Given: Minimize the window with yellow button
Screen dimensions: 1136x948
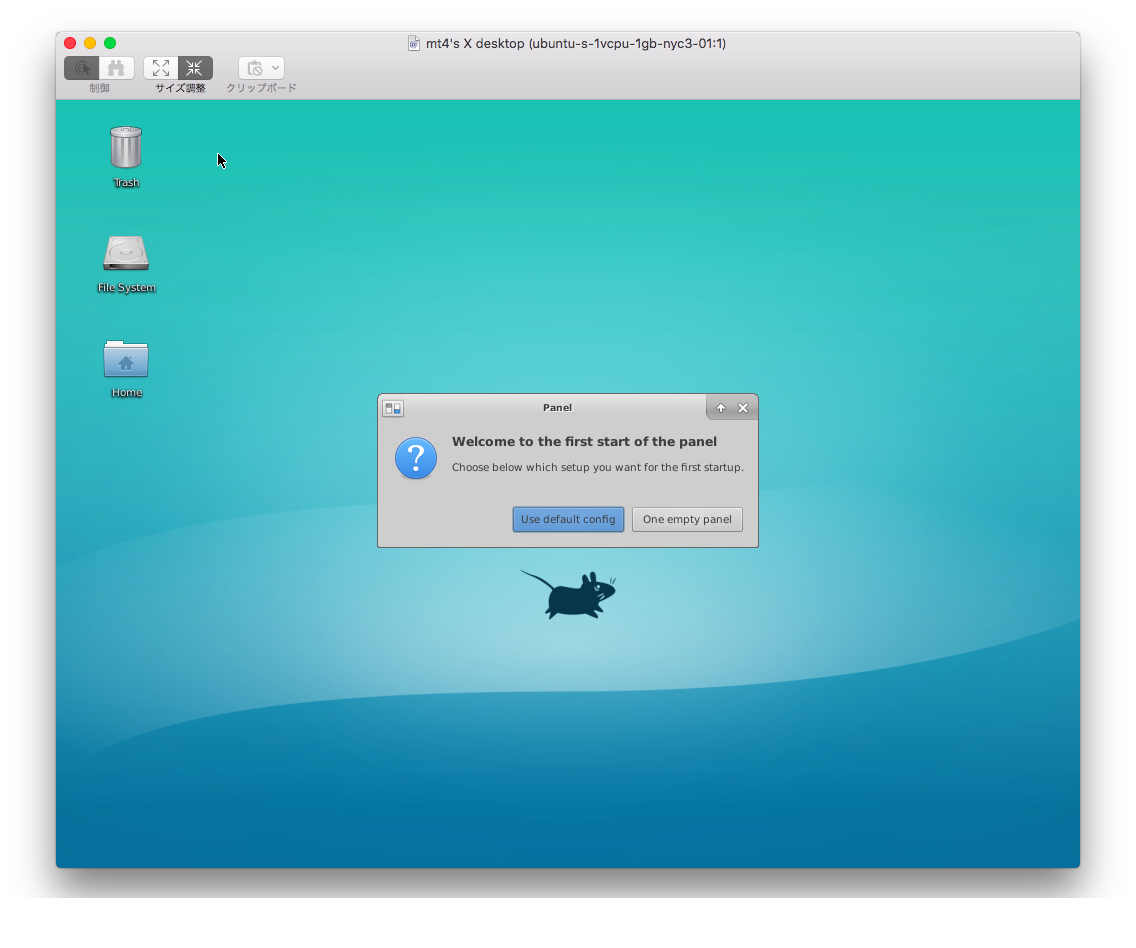Looking at the screenshot, I should point(90,43).
